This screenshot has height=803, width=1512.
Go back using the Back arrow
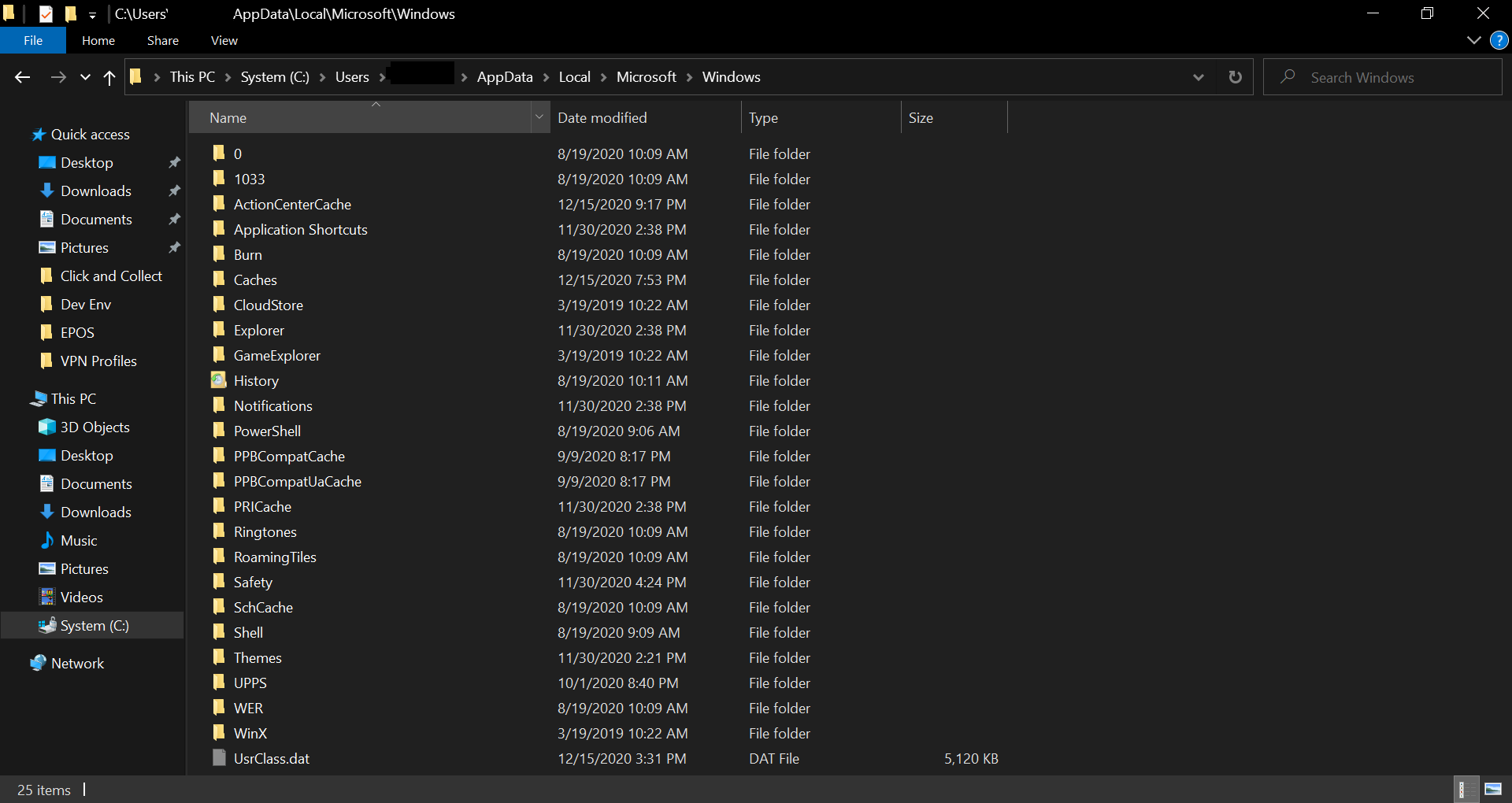tap(22, 77)
